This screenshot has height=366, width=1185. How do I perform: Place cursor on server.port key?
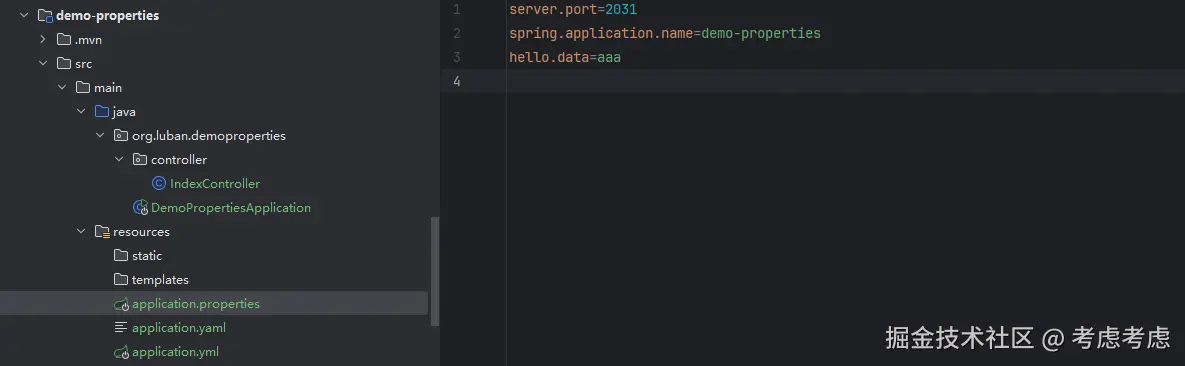[x=553, y=10]
